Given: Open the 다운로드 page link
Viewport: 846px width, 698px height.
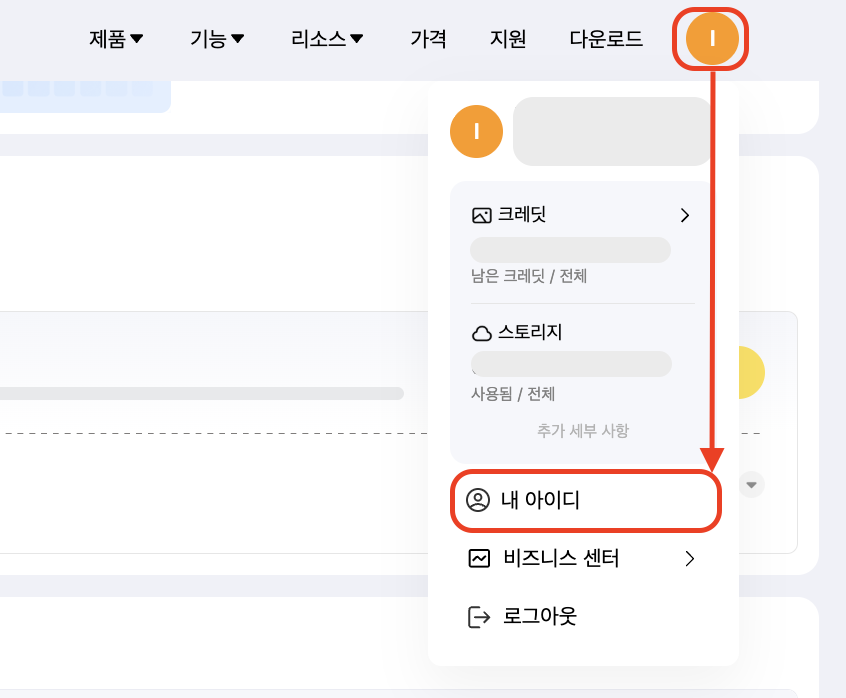Looking at the screenshot, I should 606,39.
